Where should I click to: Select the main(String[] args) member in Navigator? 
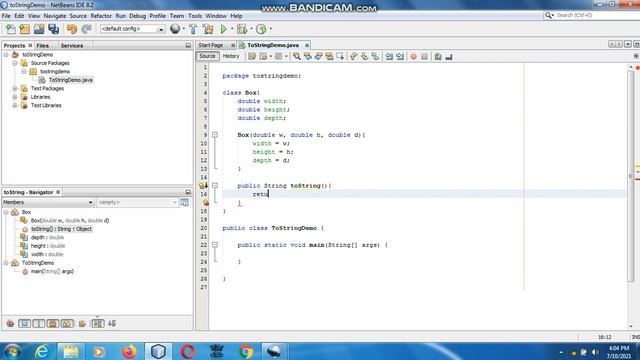click(52, 271)
